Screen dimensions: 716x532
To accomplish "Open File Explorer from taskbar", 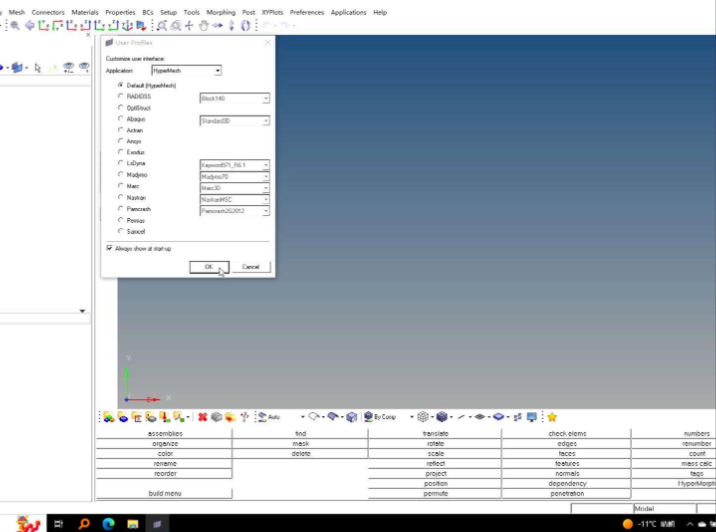I will click(133, 524).
